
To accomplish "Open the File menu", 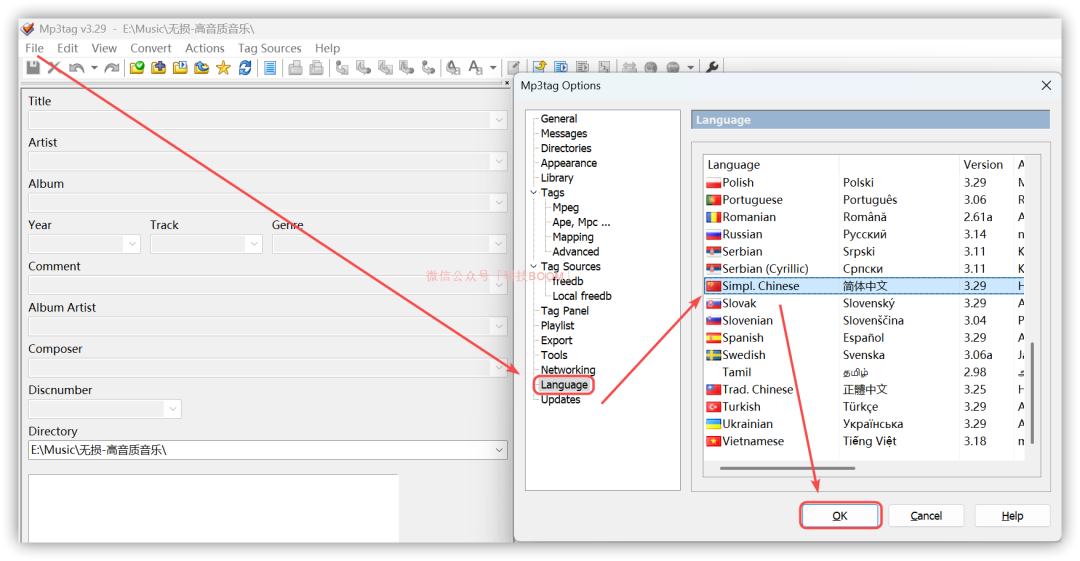I will tap(34, 48).
